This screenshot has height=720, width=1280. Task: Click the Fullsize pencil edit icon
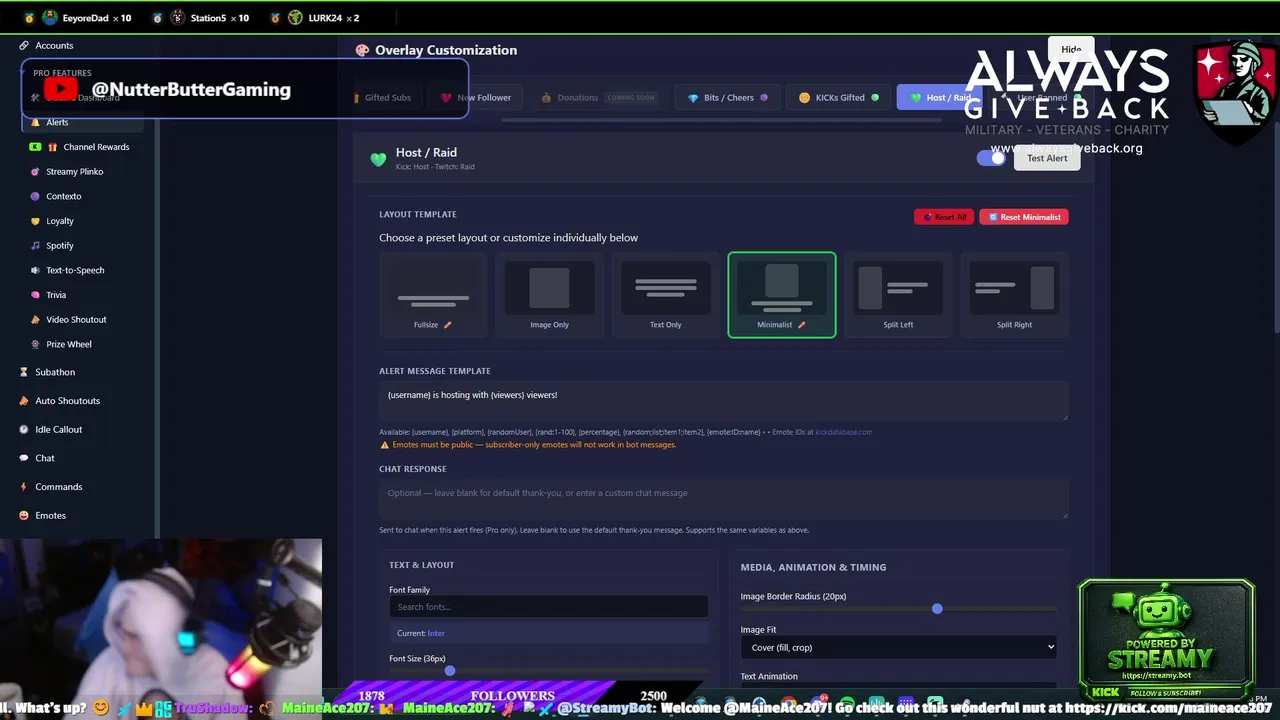click(448, 325)
